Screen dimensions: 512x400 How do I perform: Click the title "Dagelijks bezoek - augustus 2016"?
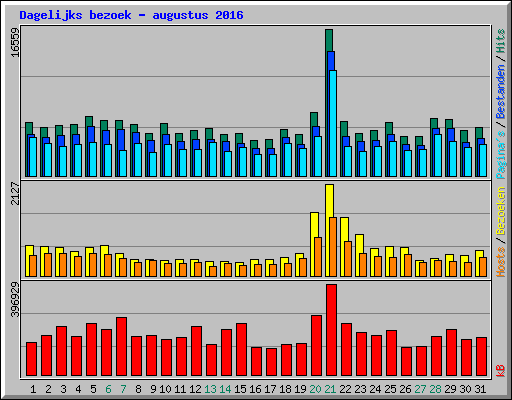[131, 15]
